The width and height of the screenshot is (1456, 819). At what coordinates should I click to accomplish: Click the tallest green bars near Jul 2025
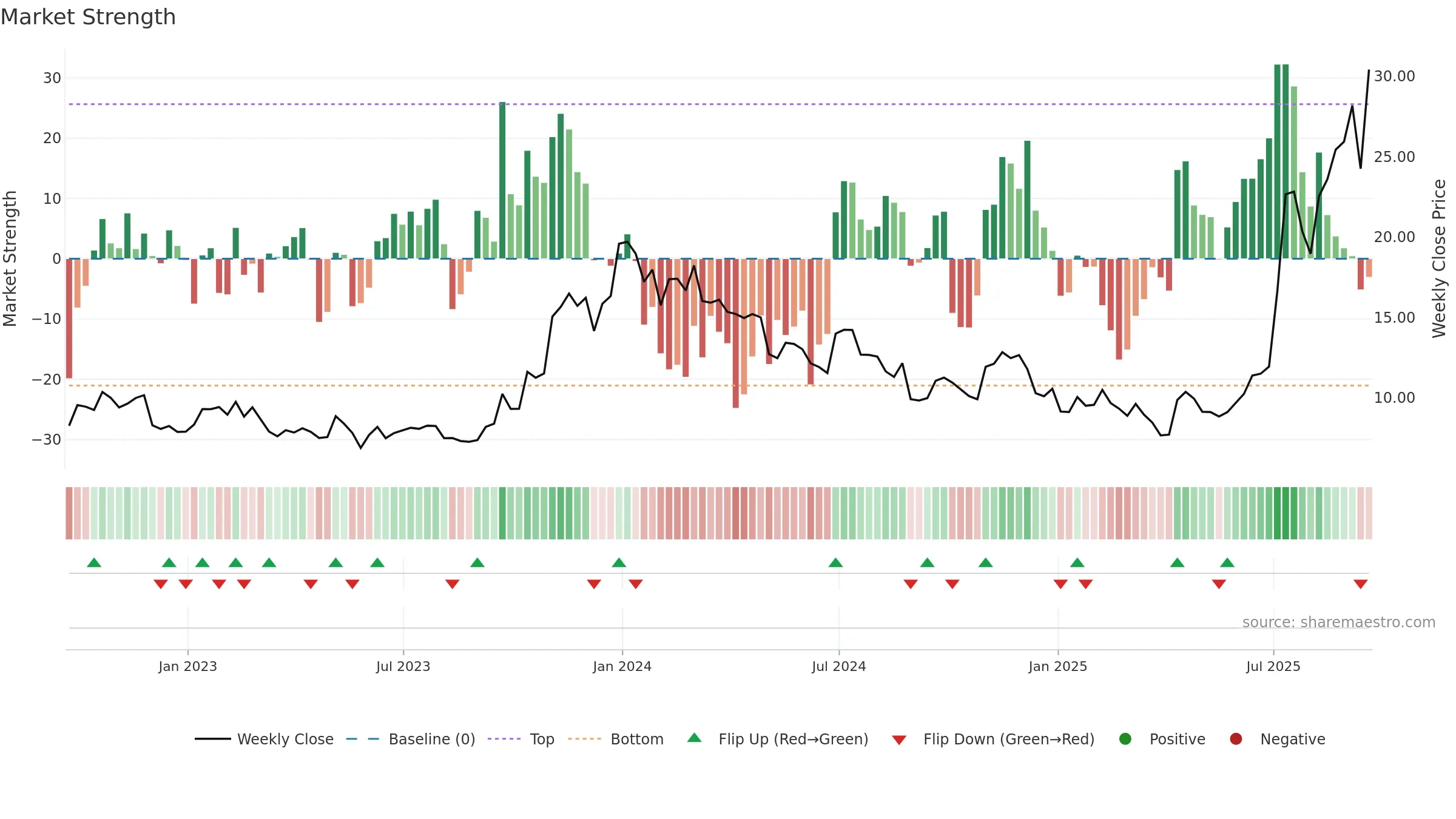pos(1281,161)
